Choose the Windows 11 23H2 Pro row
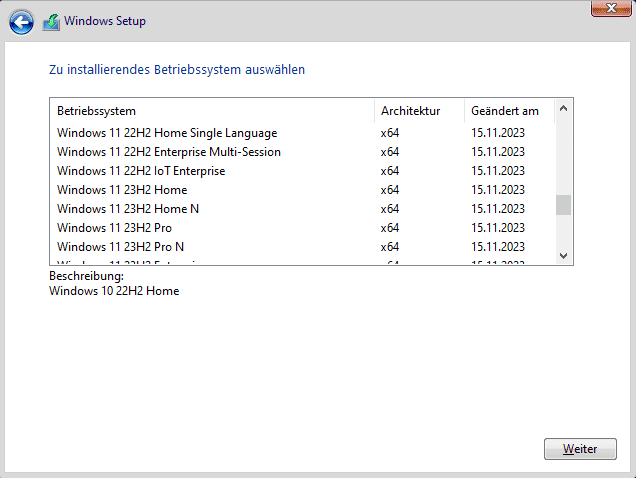The width and height of the screenshot is (636, 478). click(302, 228)
